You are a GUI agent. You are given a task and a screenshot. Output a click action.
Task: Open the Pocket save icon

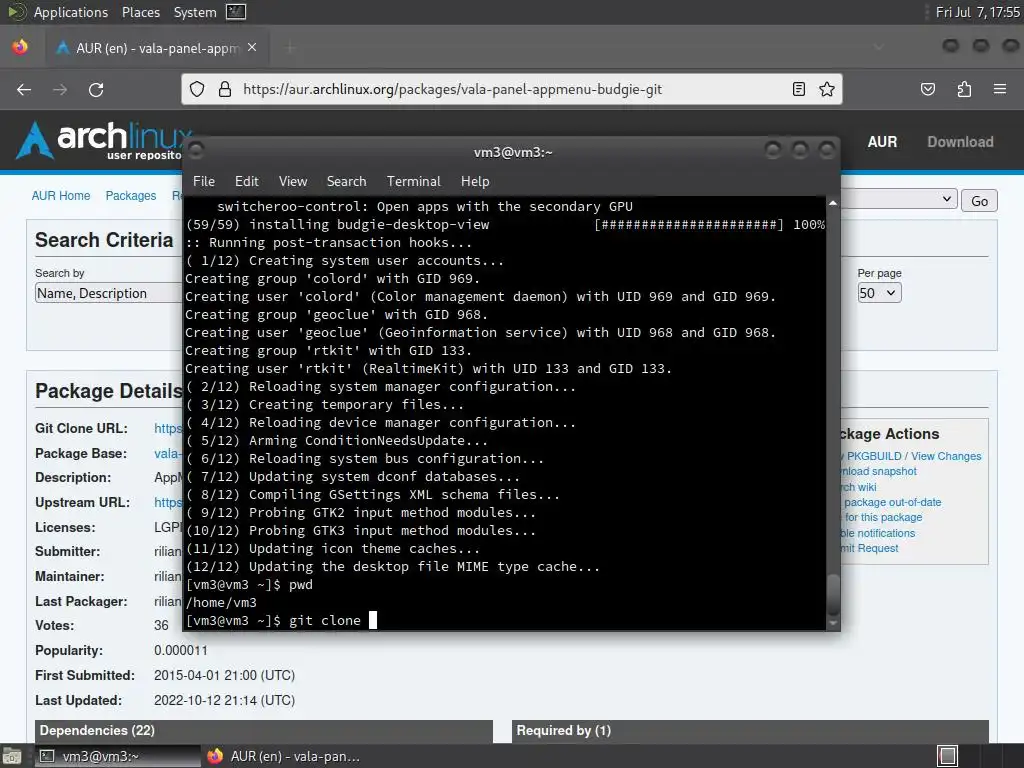[928, 89]
